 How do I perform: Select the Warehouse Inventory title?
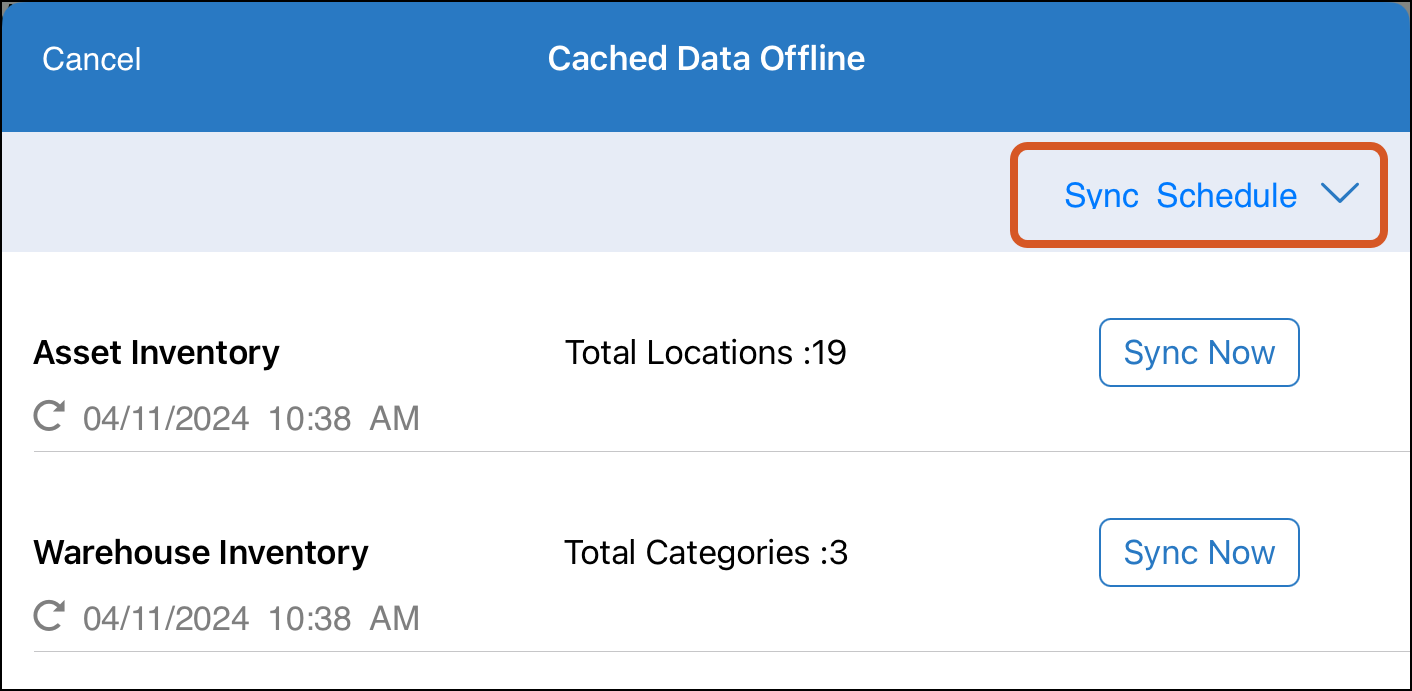(x=201, y=553)
